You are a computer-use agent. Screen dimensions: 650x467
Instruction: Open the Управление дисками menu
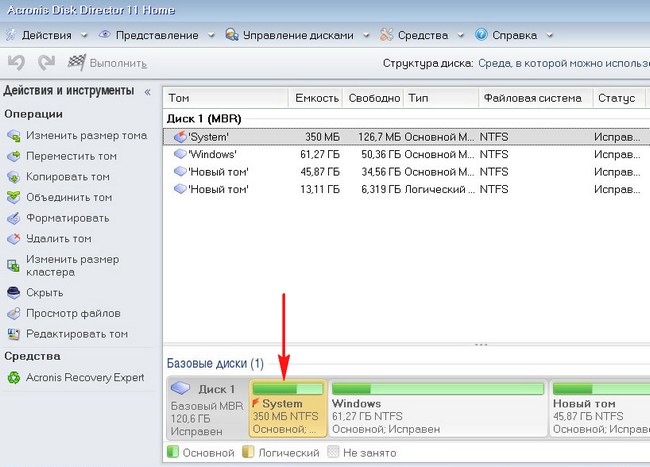coord(298,35)
